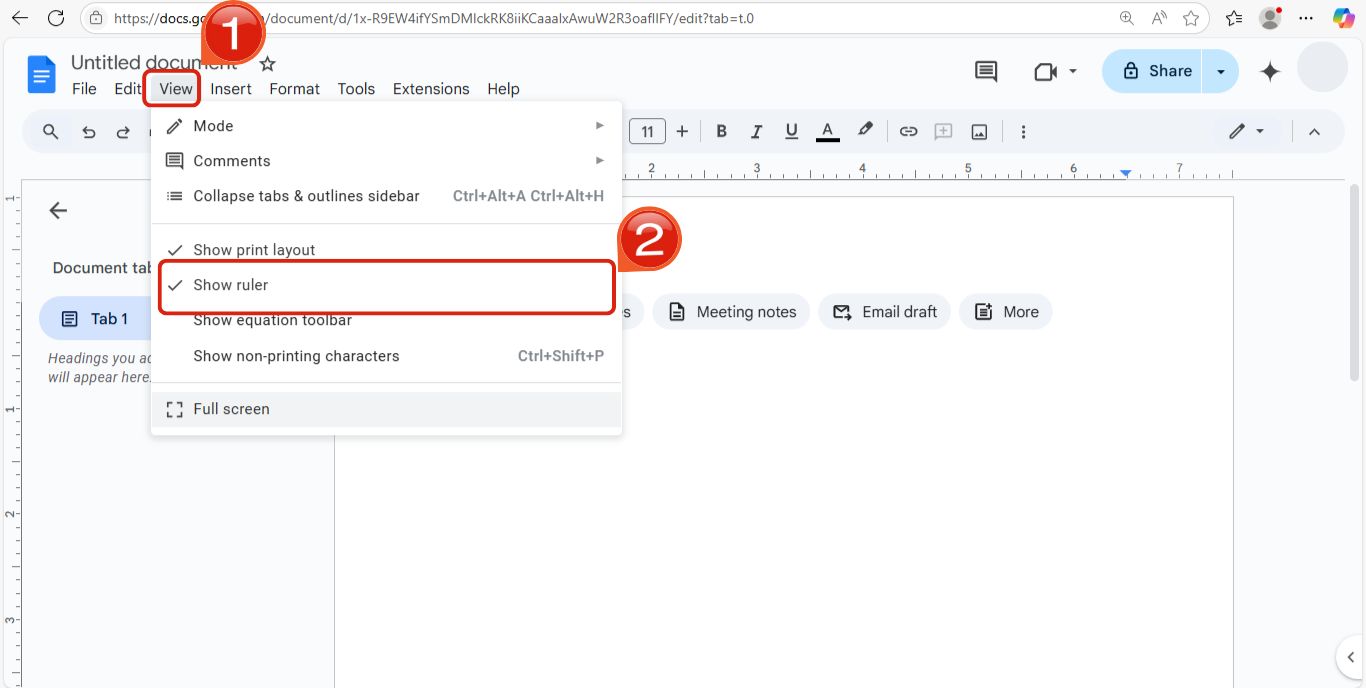This screenshot has width=1366, height=688.
Task: Open document search with the magnifier icon
Action: click(x=50, y=131)
